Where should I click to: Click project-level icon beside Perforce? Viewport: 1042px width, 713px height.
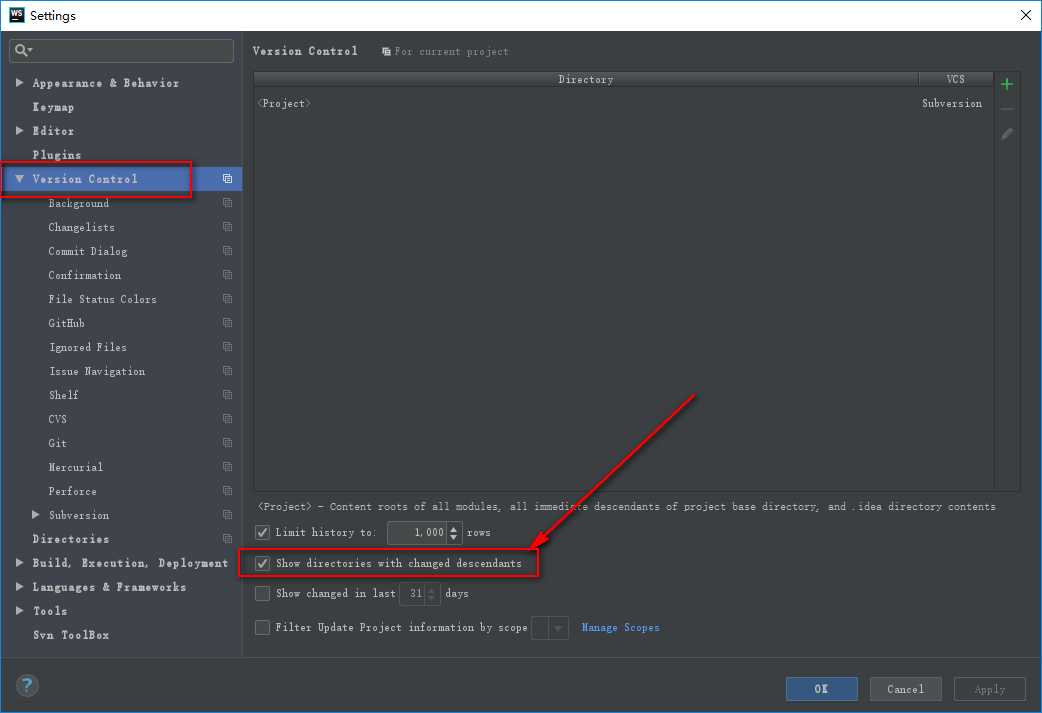[x=227, y=490]
